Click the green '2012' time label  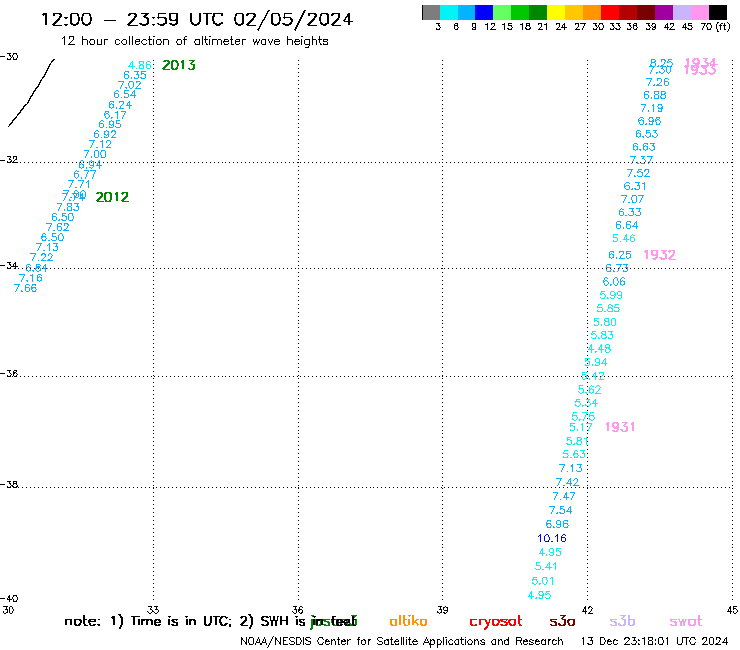[x=112, y=197]
